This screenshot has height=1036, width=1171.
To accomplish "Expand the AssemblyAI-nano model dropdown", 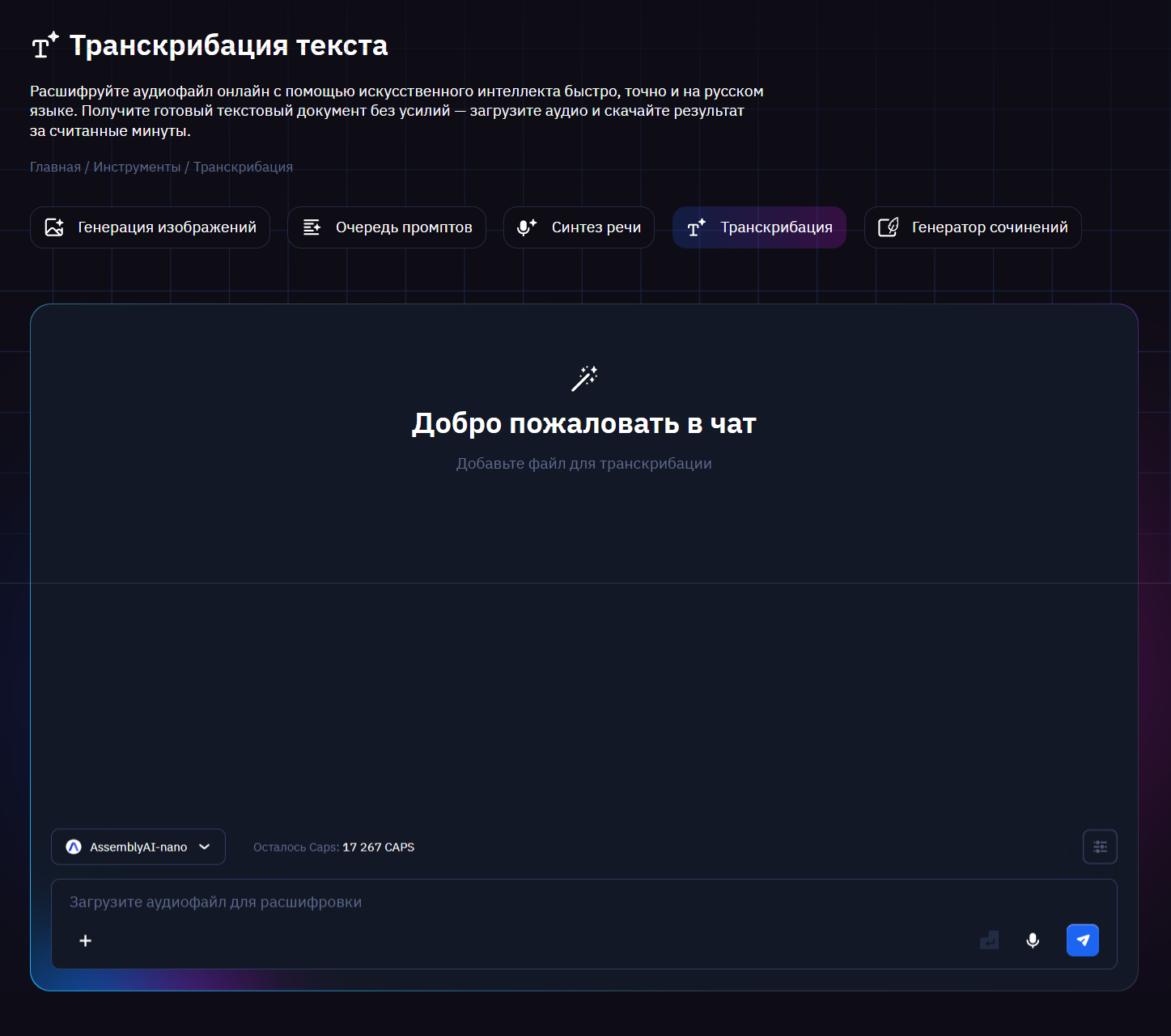I will pos(138,847).
